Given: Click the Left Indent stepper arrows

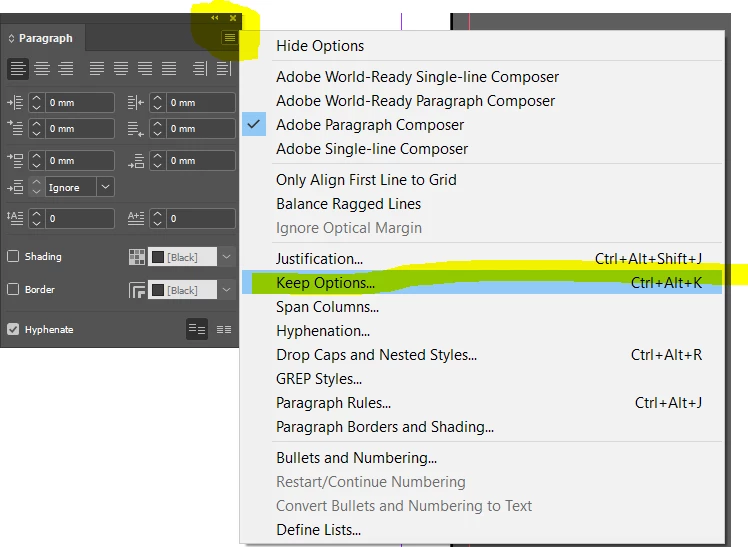Looking at the screenshot, I should click(x=36, y=103).
